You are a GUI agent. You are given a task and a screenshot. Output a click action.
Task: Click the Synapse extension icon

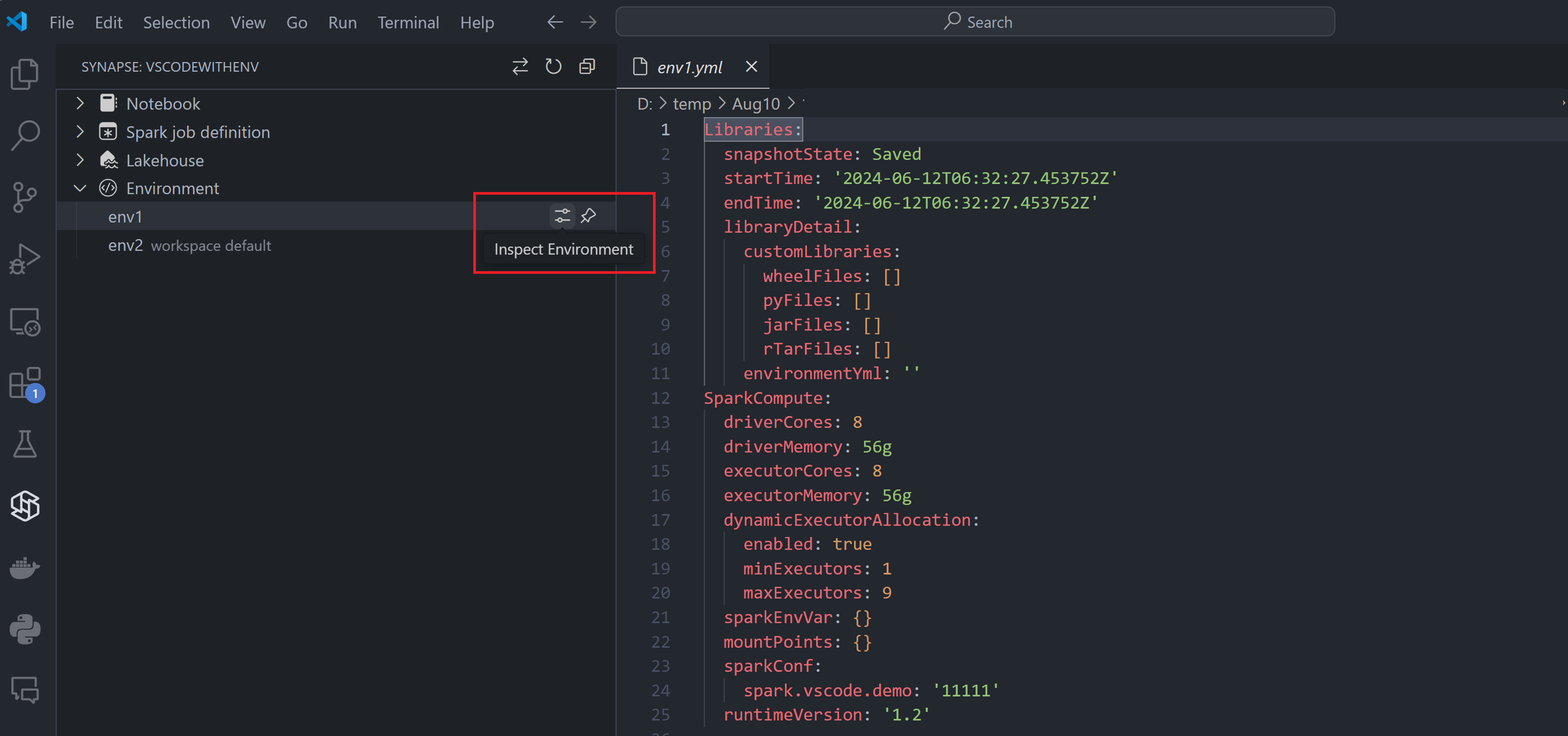click(x=25, y=506)
